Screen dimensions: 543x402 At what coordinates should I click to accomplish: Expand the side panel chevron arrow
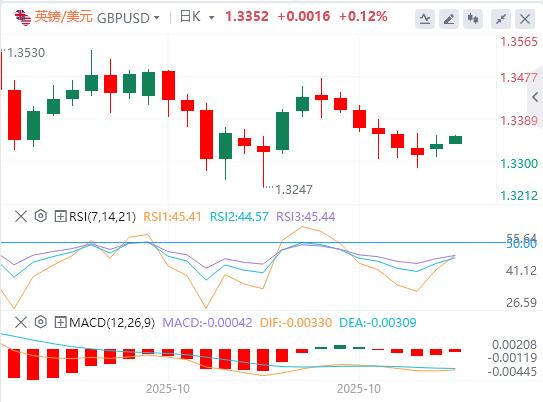pos(535,97)
